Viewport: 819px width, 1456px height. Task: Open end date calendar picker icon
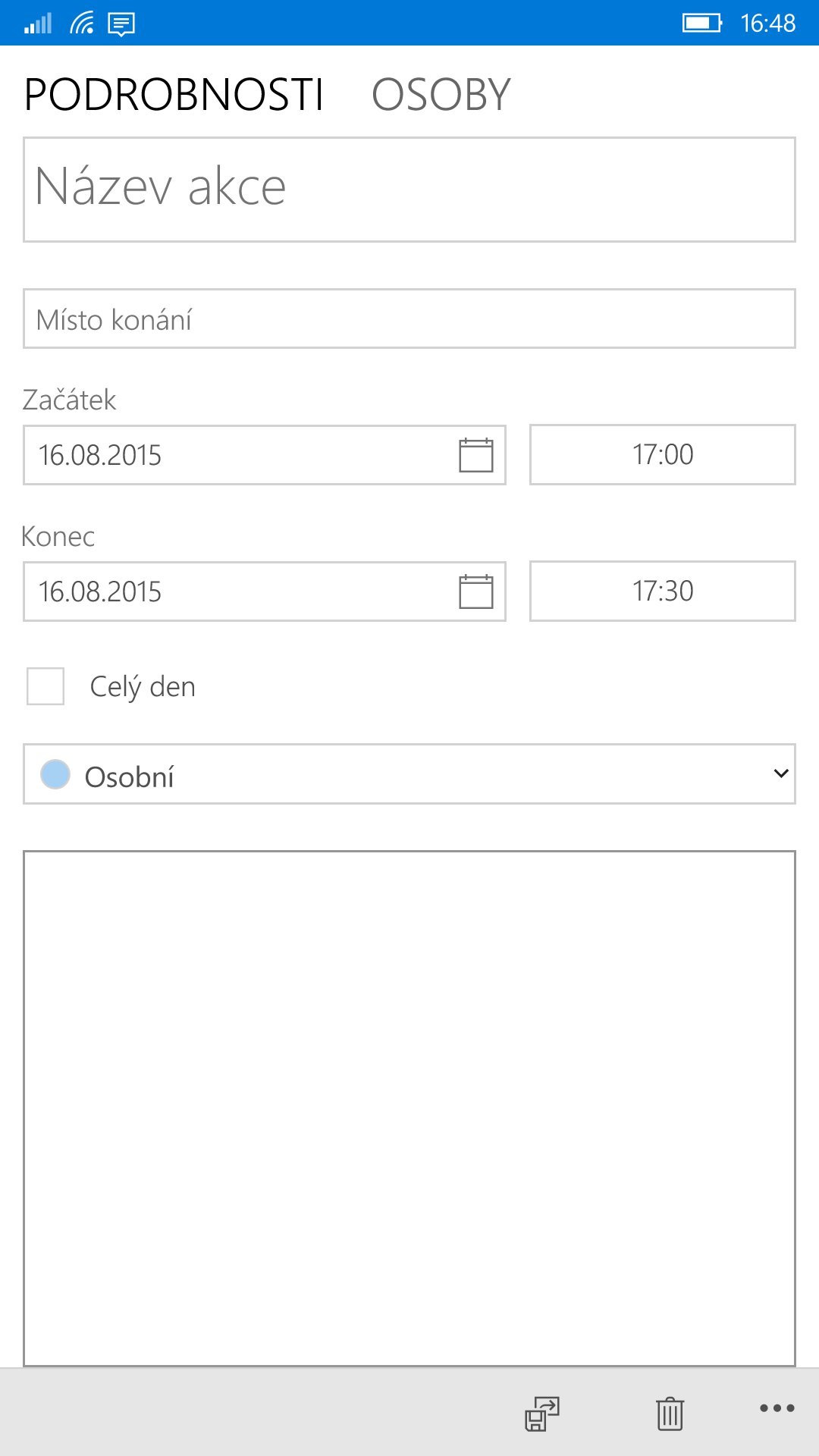click(476, 591)
